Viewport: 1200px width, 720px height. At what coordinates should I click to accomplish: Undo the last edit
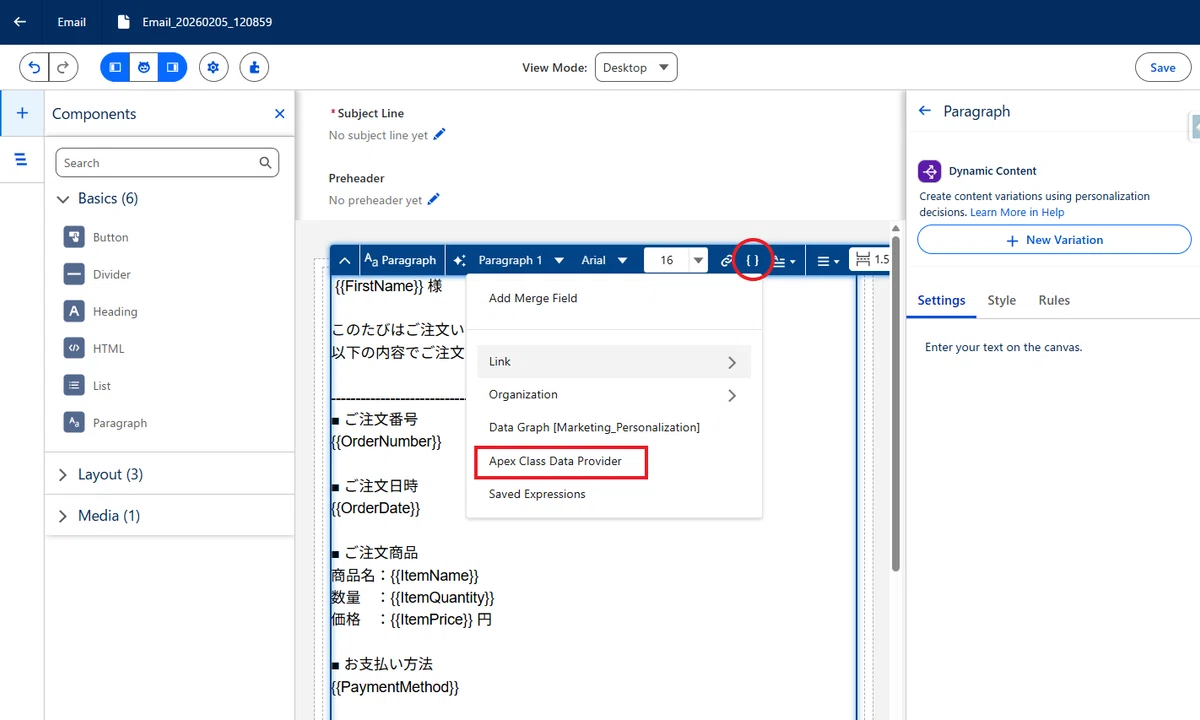coord(35,67)
